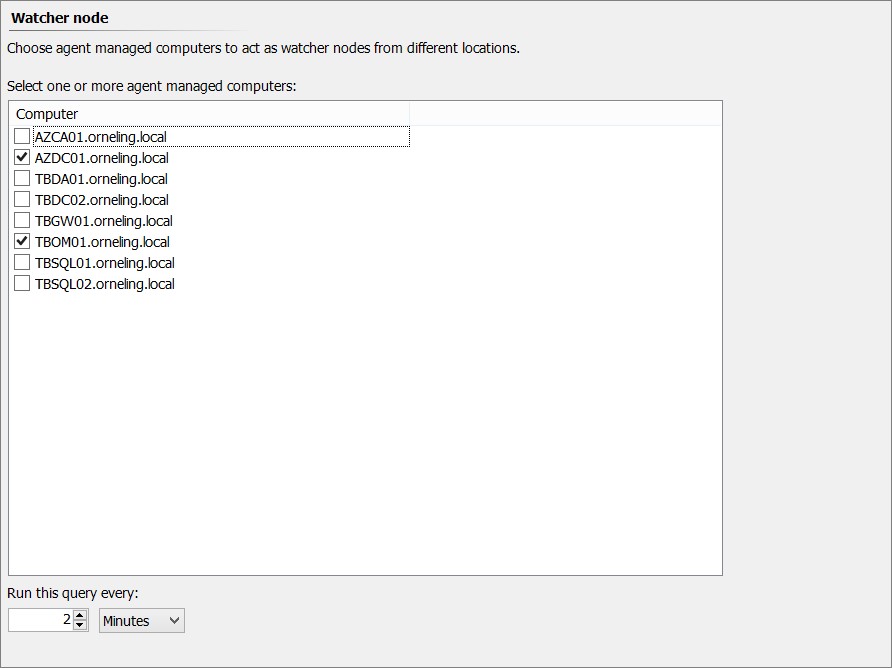Sort by the Computer column header
The image size is (892, 668).
[x=209, y=114]
